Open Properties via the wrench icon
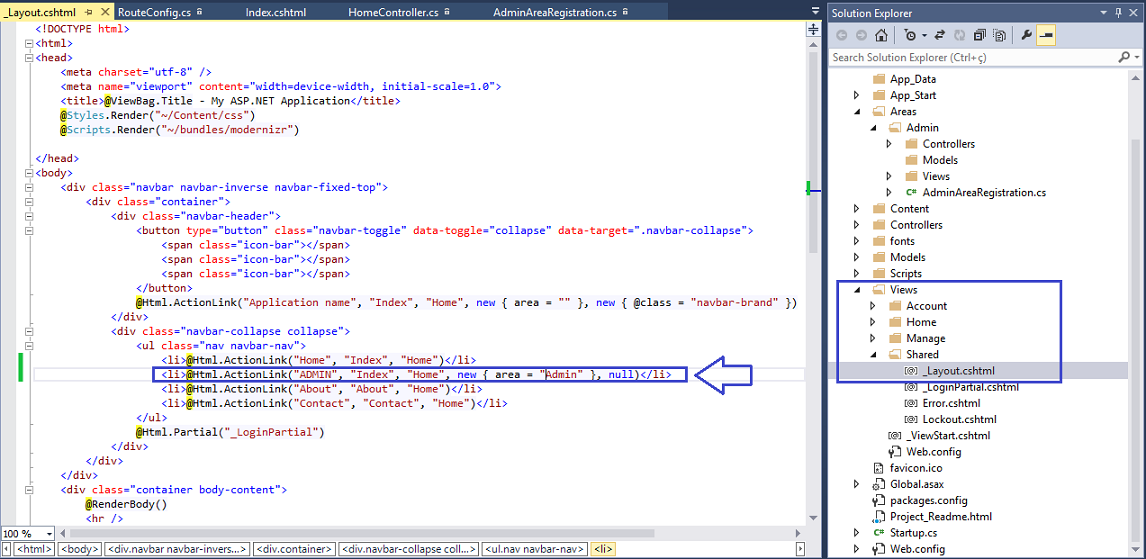Viewport: 1146px width, 559px height. (1026, 35)
